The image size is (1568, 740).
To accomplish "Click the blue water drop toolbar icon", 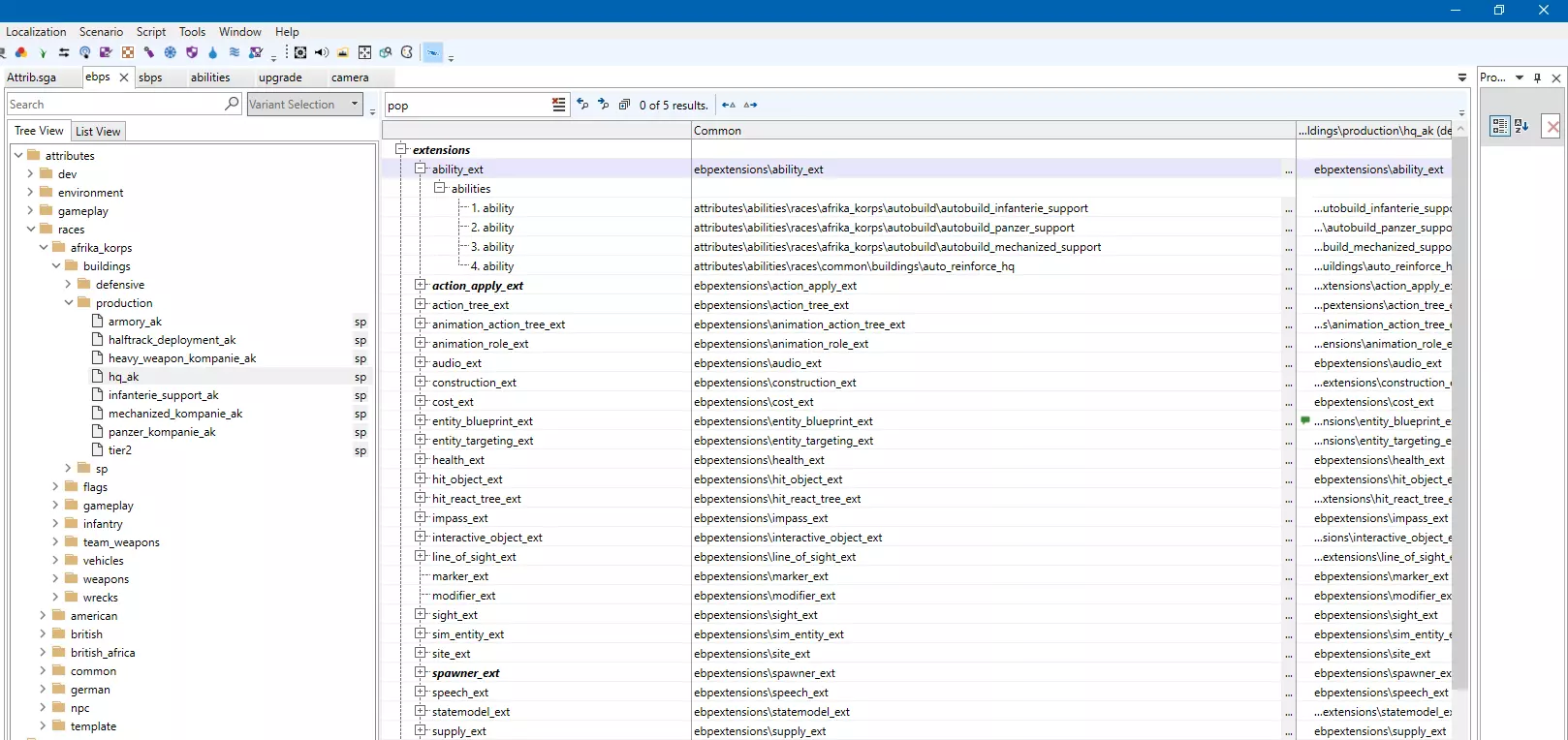I will coord(213,52).
